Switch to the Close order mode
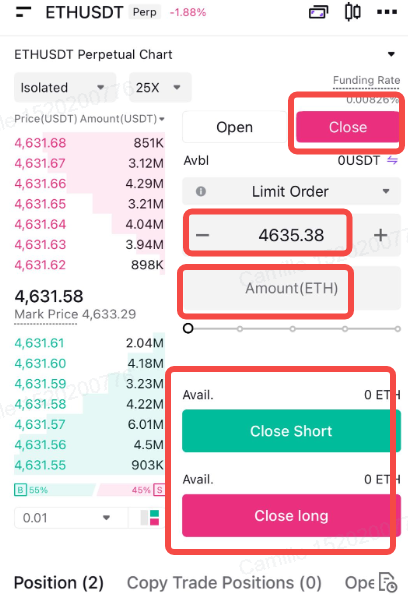Viewport: 408px width, 599px height. tap(348, 127)
